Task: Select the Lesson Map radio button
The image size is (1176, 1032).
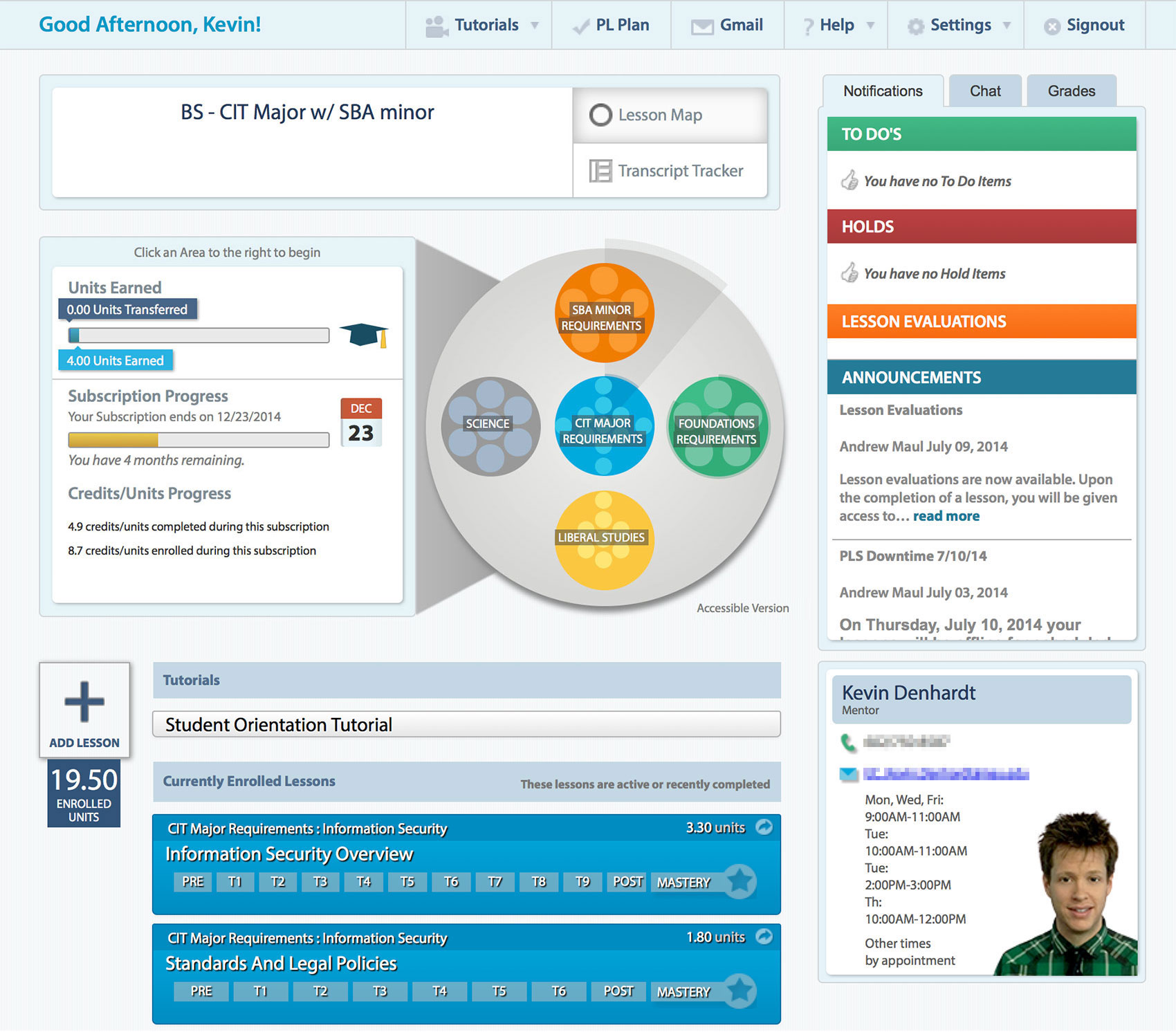Action: [x=600, y=115]
